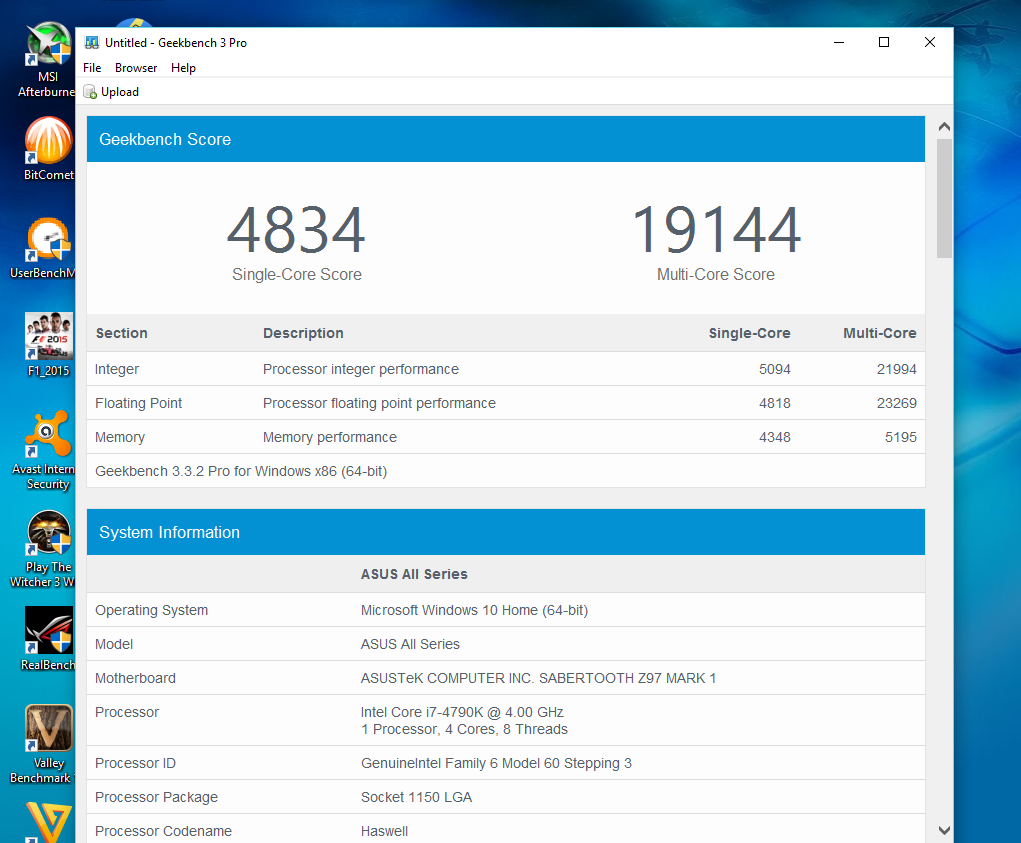
Task: Click the Processor integer performance description
Action: tap(361, 369)
